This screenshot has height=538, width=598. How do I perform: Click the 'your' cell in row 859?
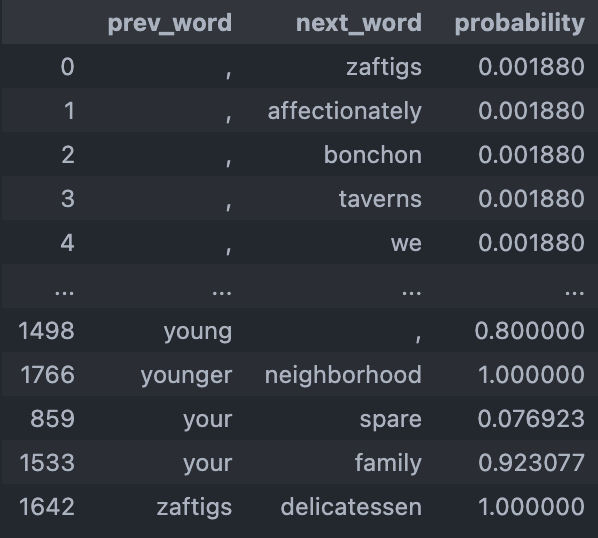tap(208, 420)
